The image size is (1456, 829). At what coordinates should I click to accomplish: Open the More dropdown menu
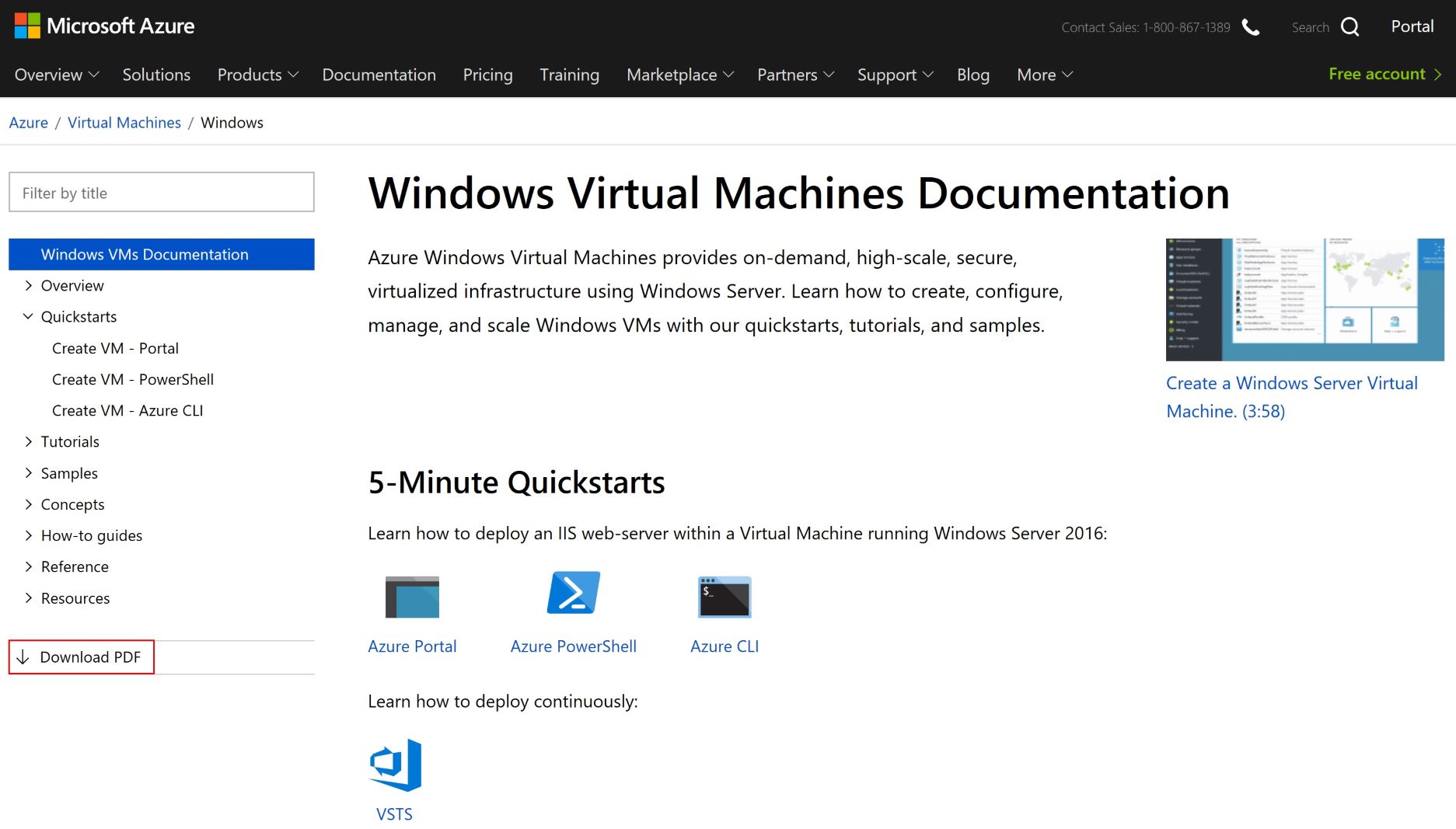1045,75
